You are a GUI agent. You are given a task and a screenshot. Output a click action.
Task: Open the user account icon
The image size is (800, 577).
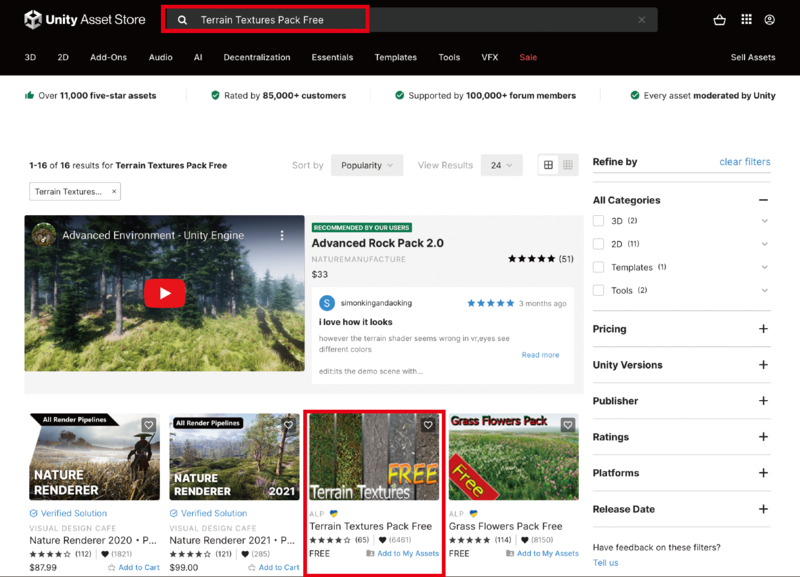[x=769, y=20]
